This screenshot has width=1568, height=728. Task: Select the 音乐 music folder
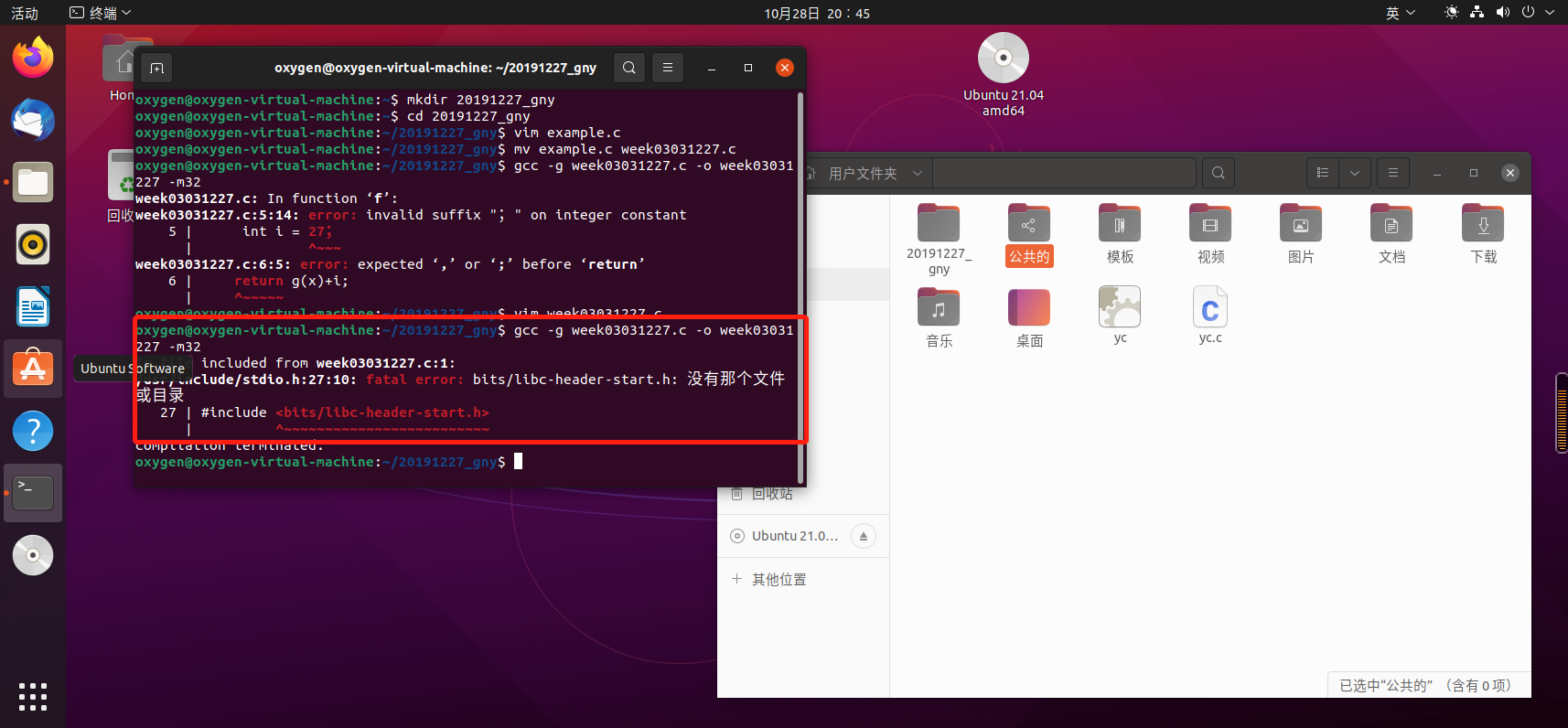click(939, 318)
